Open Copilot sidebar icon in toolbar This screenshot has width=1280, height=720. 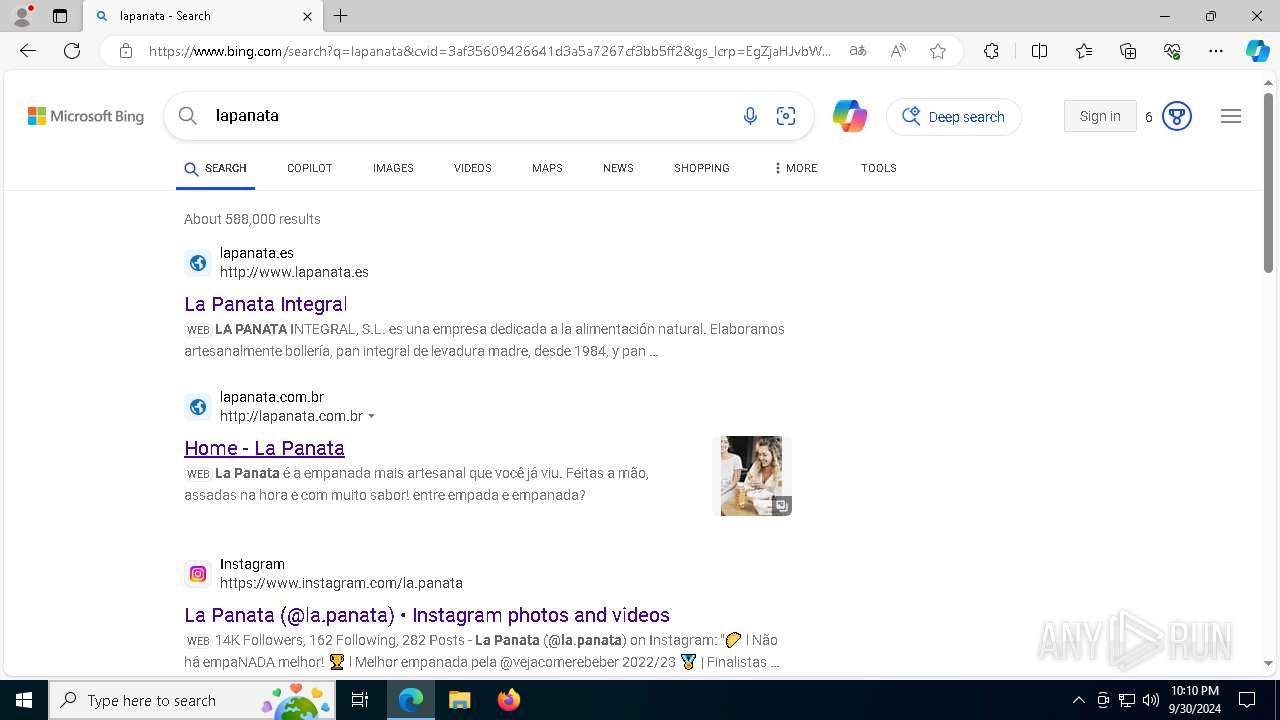click(1257, 51)
